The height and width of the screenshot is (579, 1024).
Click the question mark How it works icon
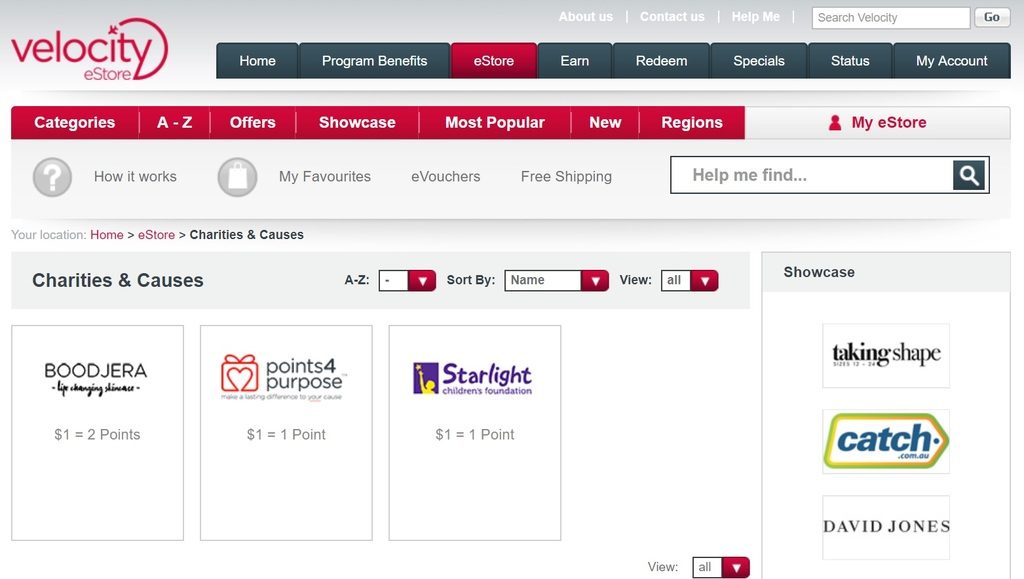(x=52, y=177)
